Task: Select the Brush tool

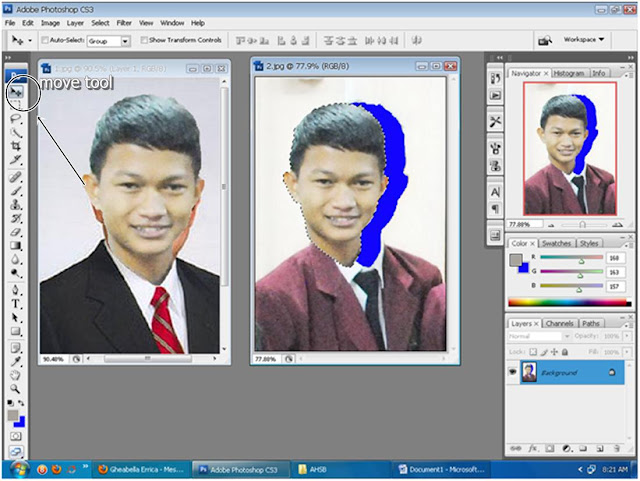Action: click(x=16, y=191)
